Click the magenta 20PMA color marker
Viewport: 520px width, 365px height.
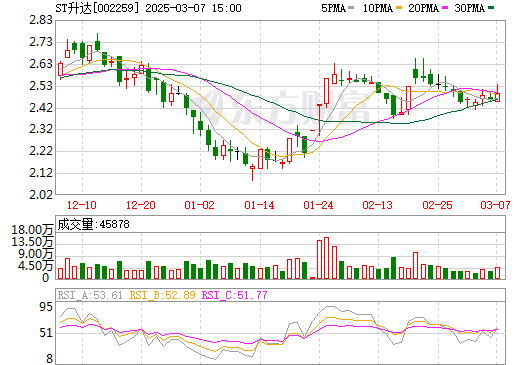coord(445,8)
